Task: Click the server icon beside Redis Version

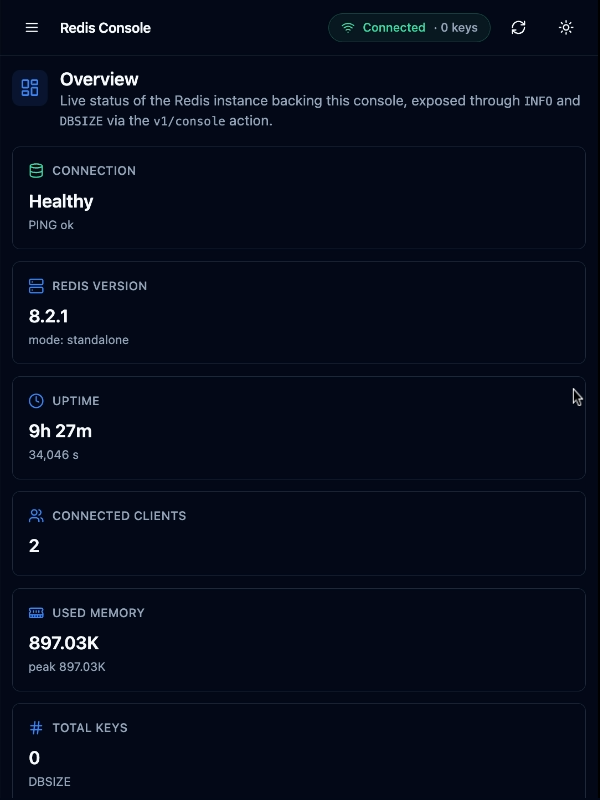Action: pos(36,286)
